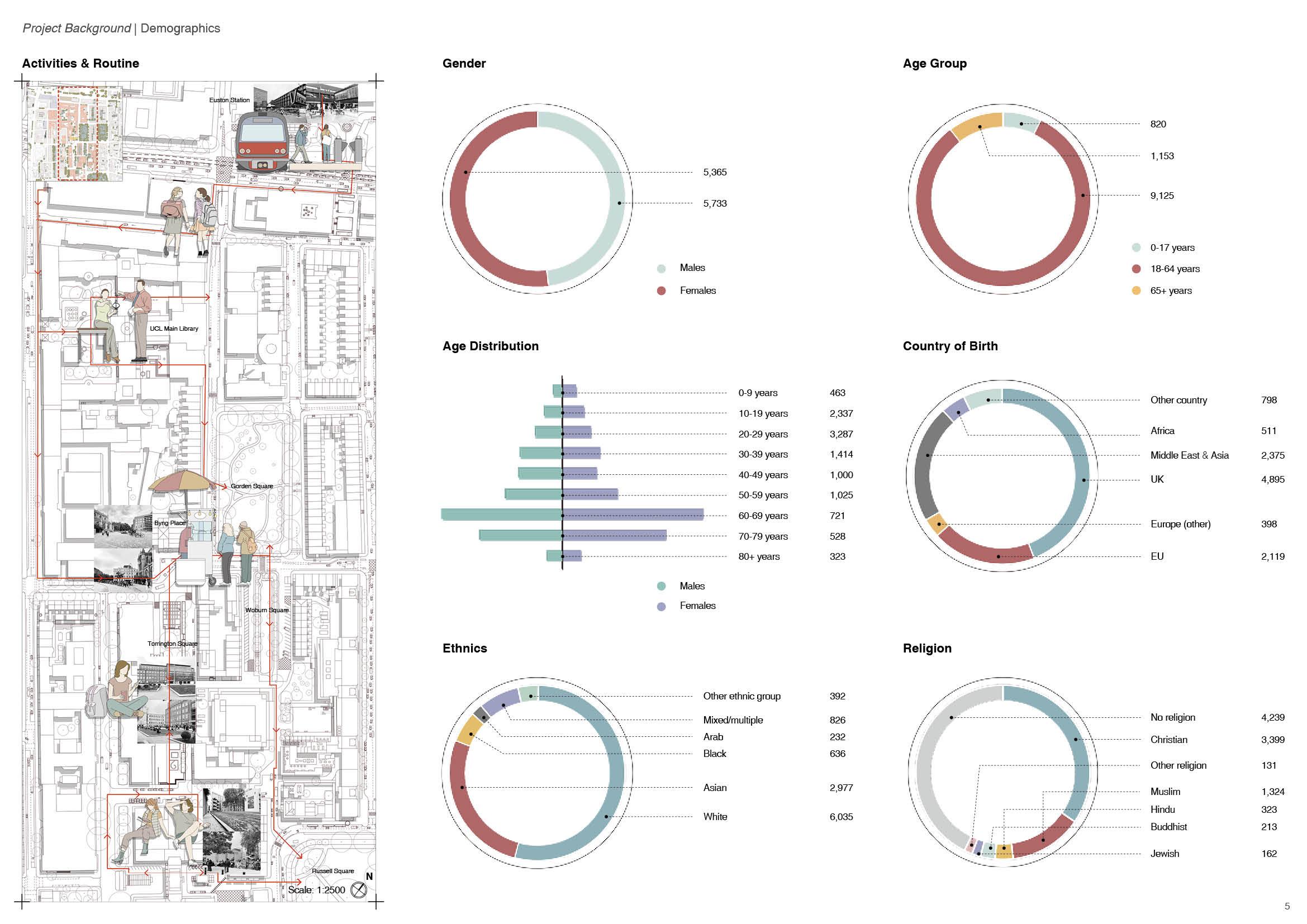Click the Activities & Routine heading

80,64
